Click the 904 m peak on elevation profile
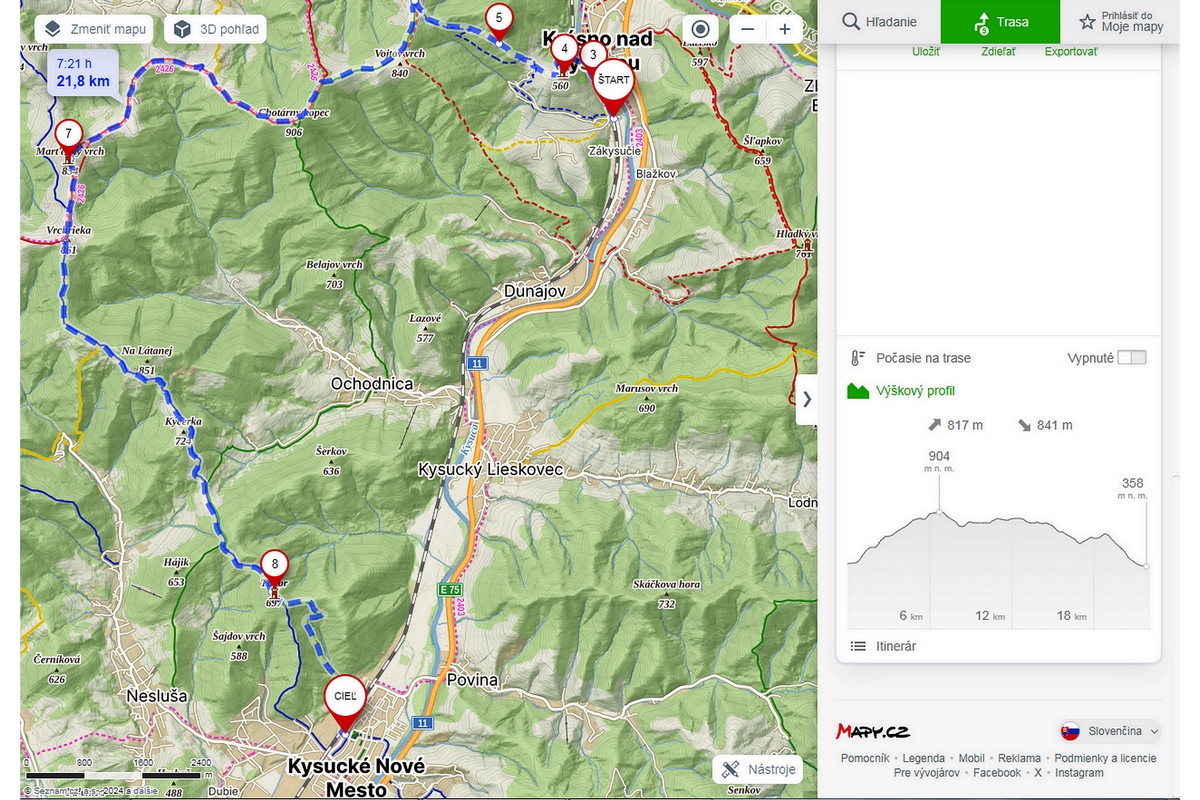1200x800 pixels. (939, 512)
